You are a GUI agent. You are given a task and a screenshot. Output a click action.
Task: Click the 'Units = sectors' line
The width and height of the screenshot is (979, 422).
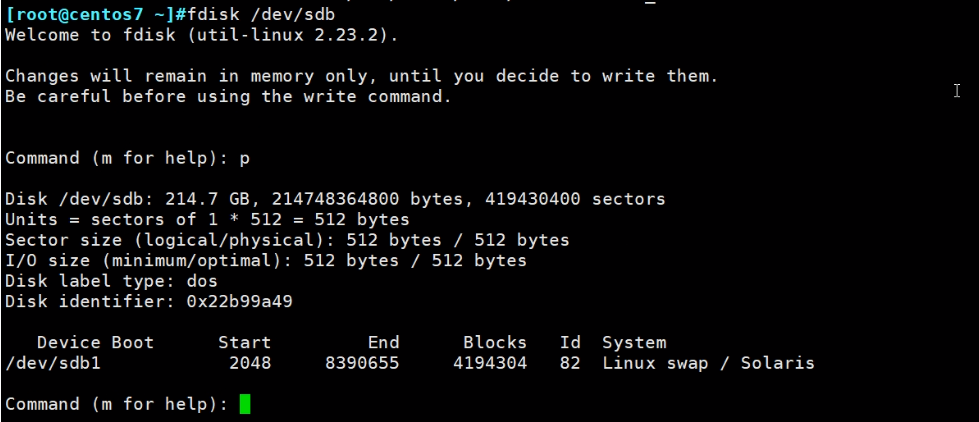(x=207, y=220)
